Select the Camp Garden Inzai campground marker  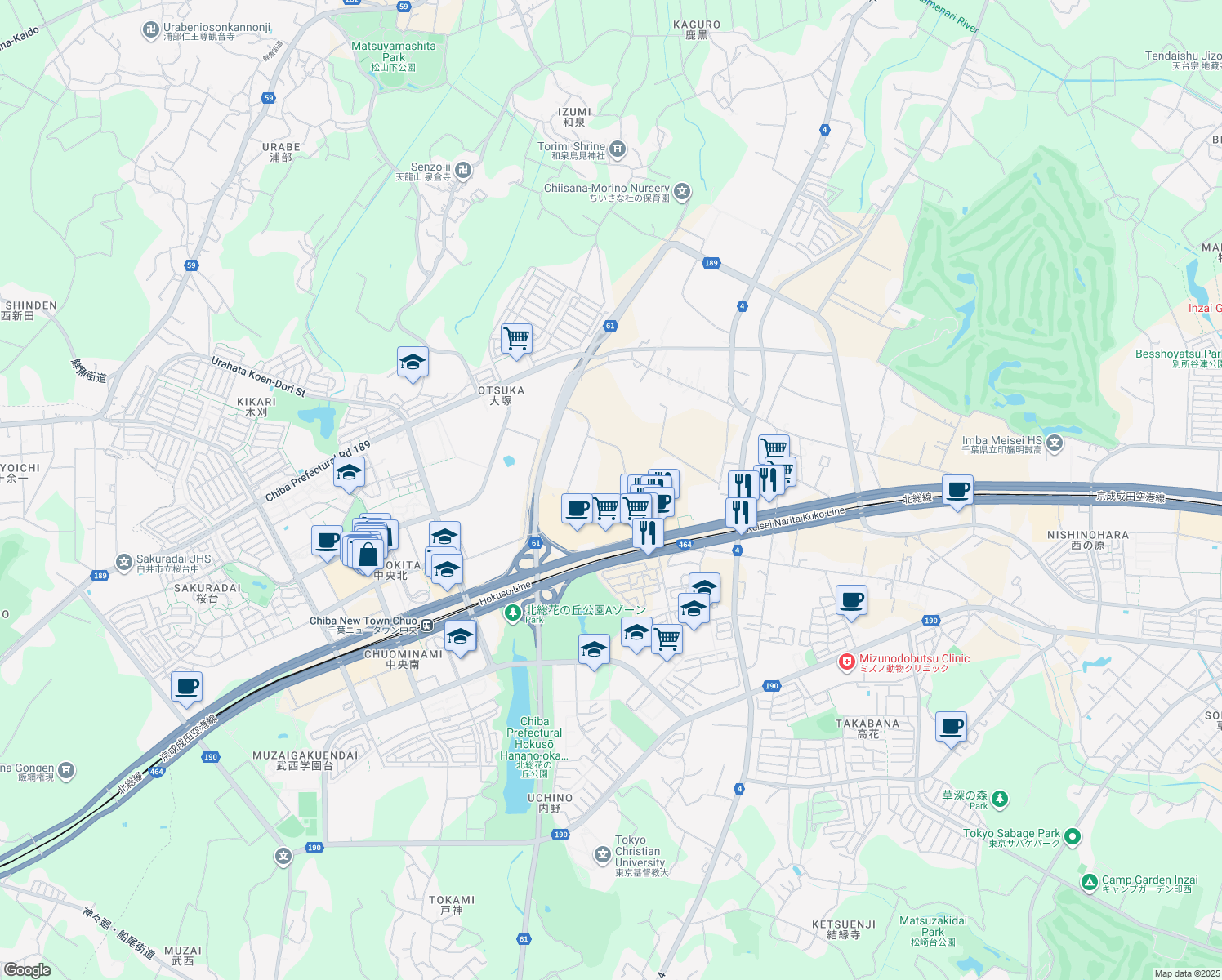(x=1089, y=884)
